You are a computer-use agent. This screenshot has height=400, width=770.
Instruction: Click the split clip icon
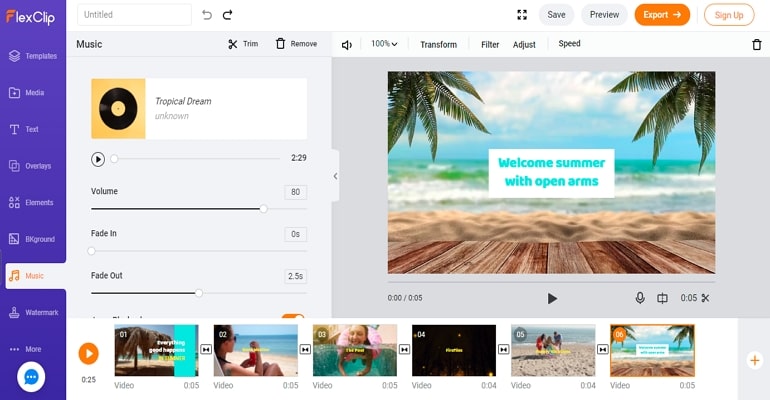[x=662, y=298]
